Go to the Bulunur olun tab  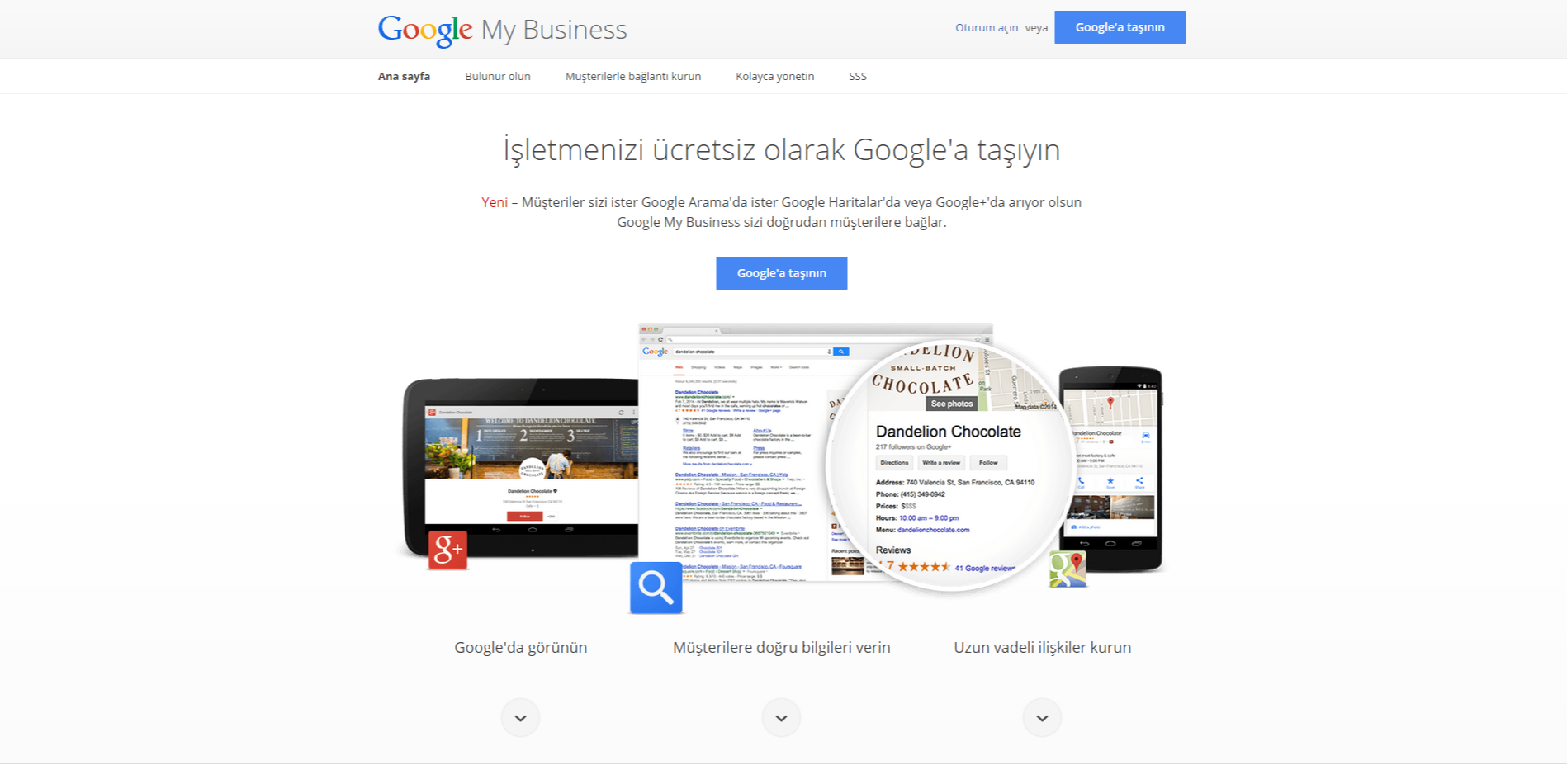point(498,76)
